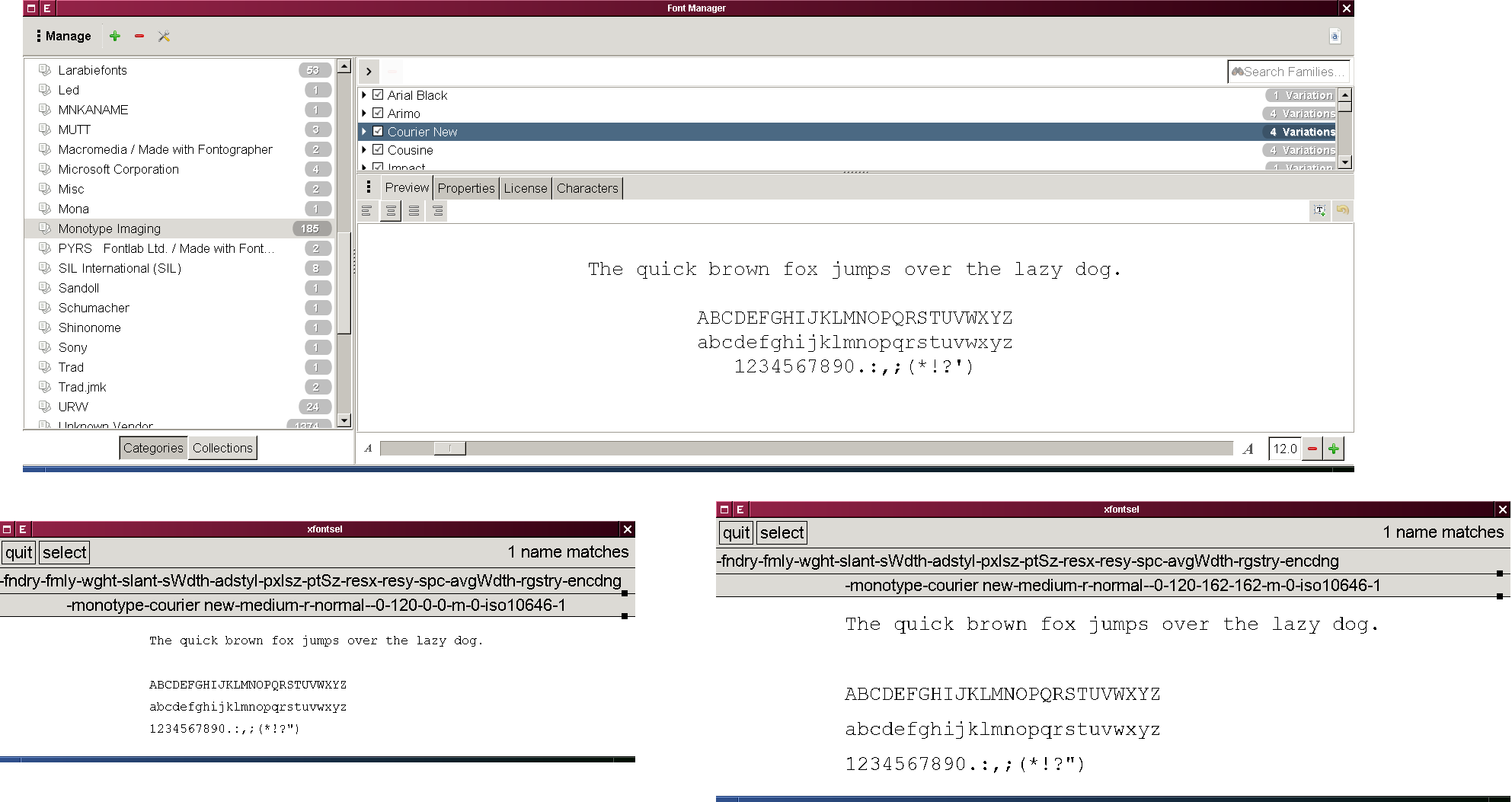Screen dimensions: 1512x802
Task: Open the preview mode menu dots
Action: click(x=369, y=187)
